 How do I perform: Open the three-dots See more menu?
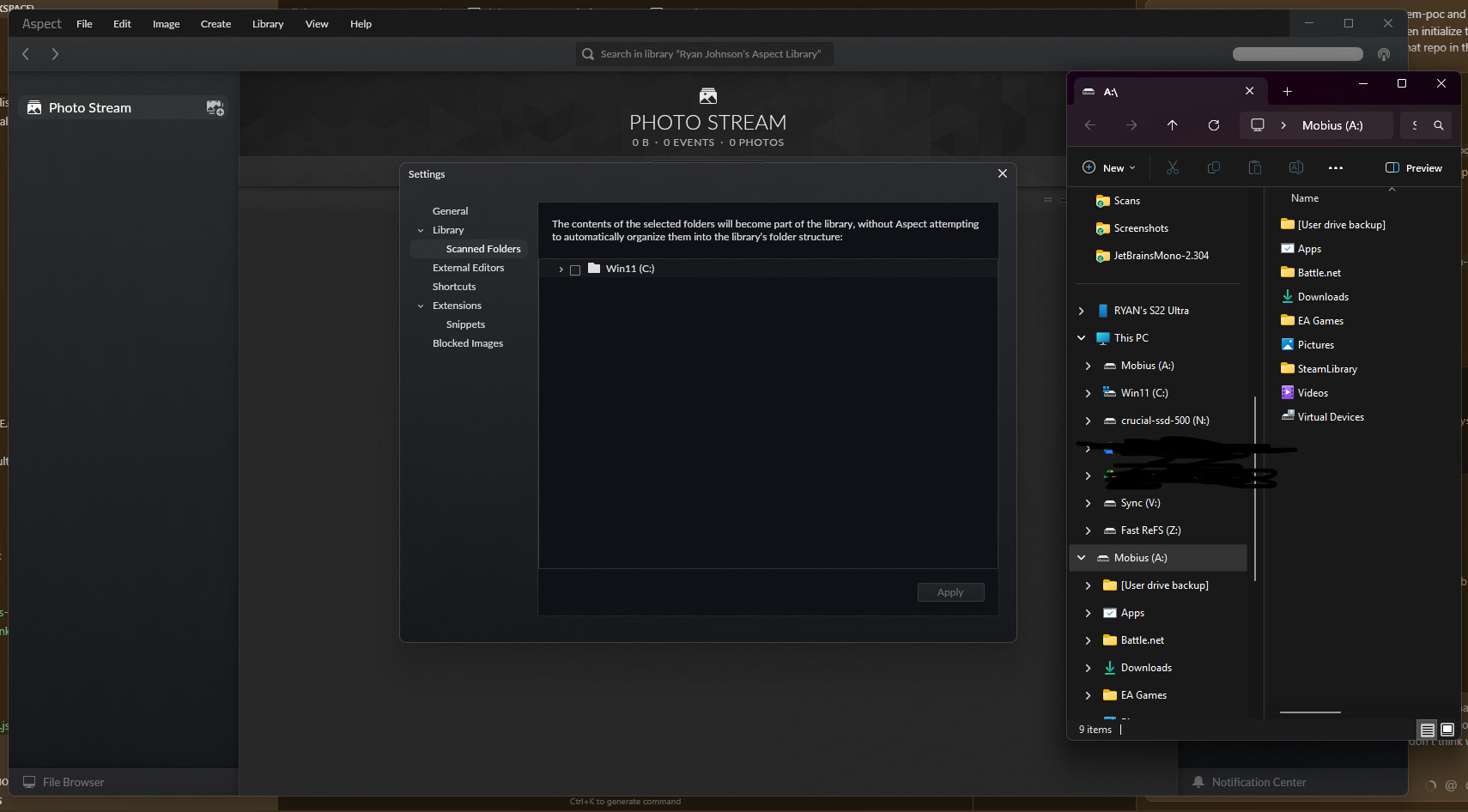pos(1335,168)
